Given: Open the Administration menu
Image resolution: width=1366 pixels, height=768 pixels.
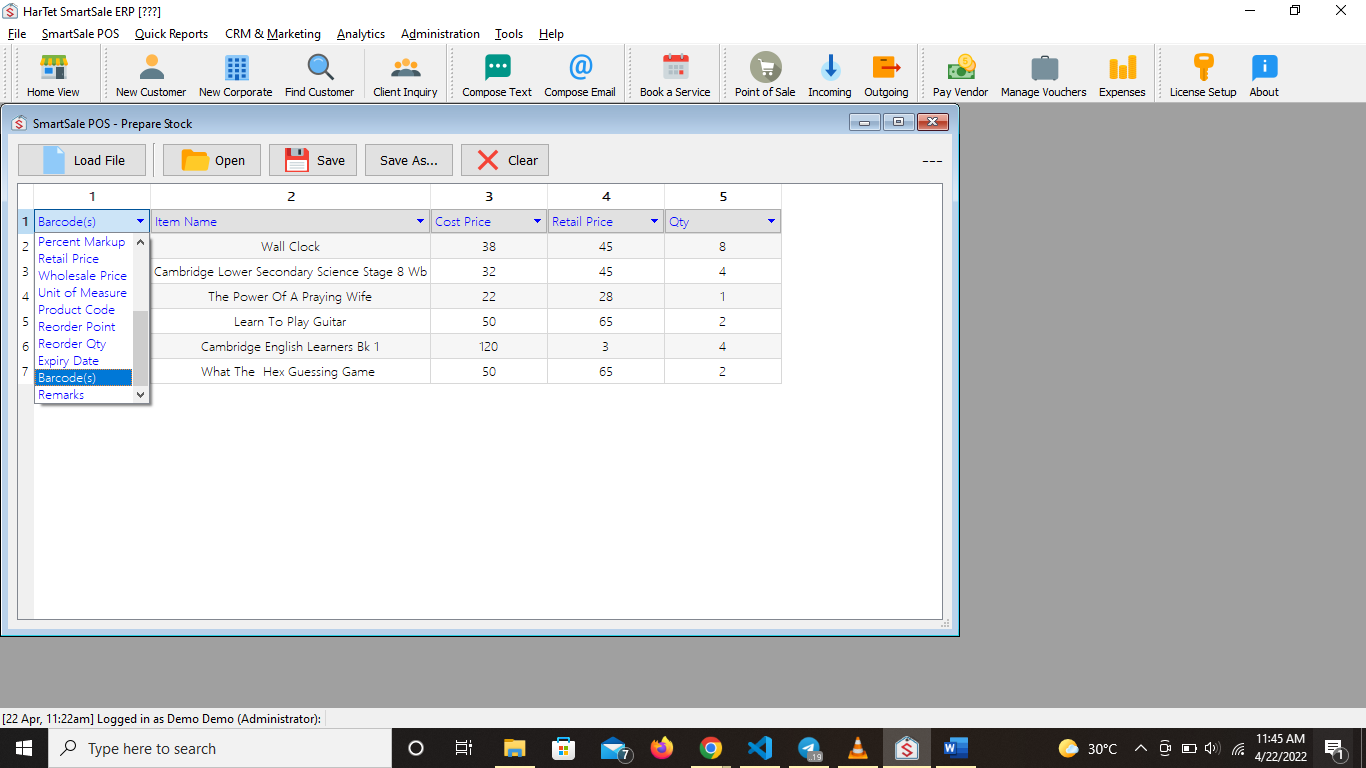Looking at the screenshot, I should point(440,33).
